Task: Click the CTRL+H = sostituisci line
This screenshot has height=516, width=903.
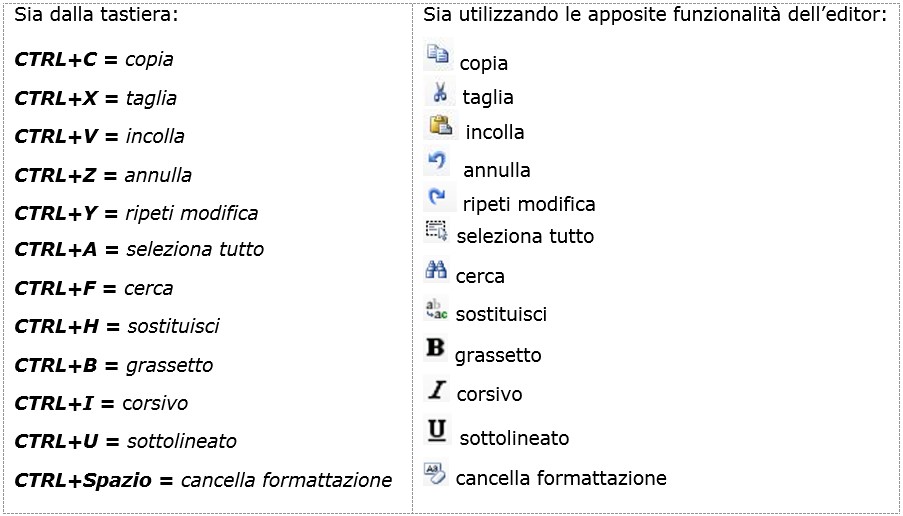Action: [x=117, y=326]
